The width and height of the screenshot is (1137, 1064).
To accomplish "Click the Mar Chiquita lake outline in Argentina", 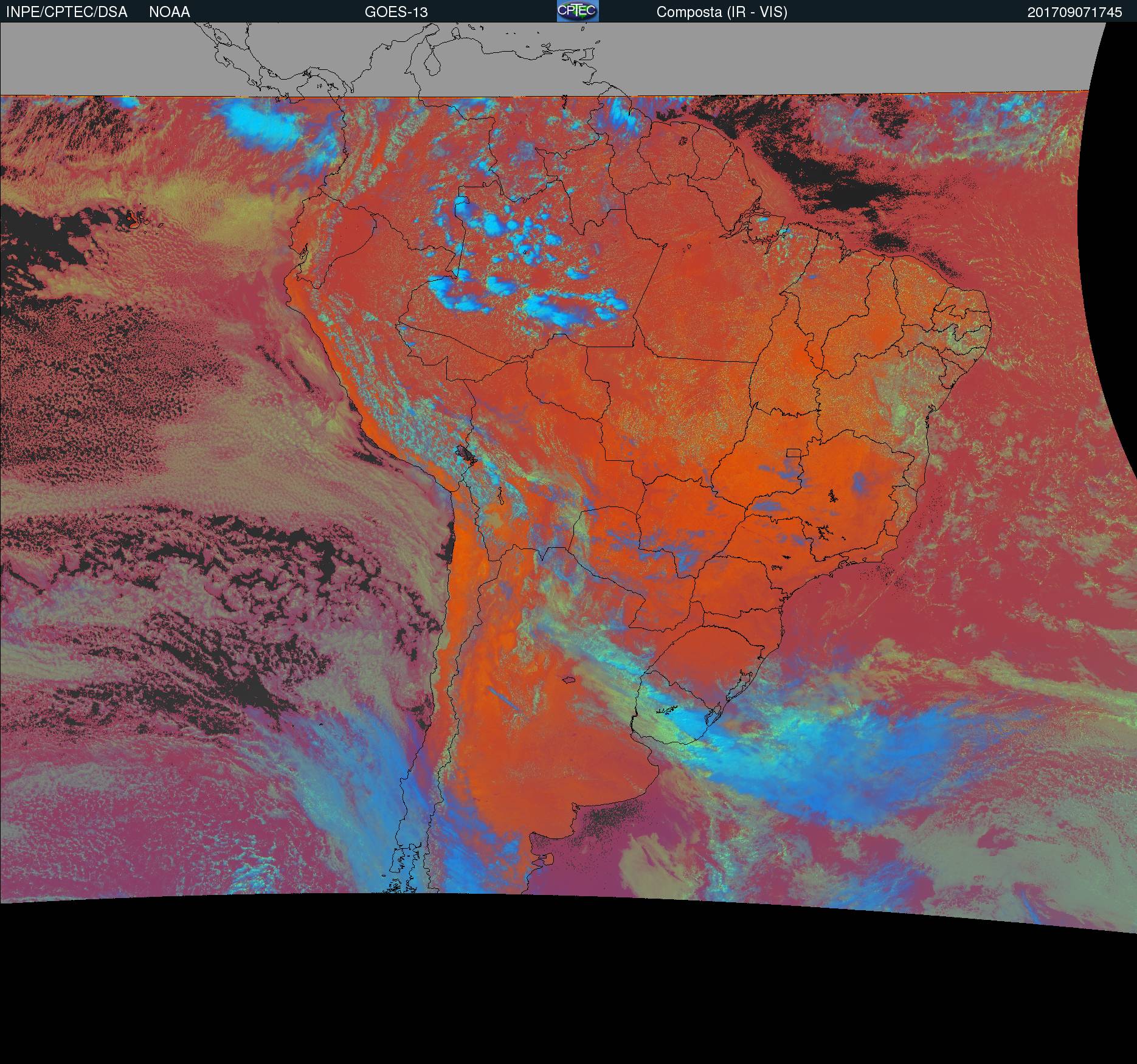I will 569,680.
